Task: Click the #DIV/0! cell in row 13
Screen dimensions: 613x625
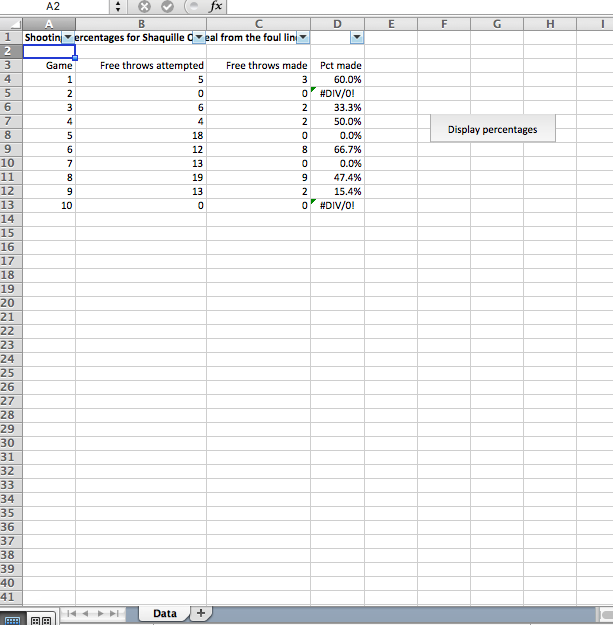Action: pos(337,205)
